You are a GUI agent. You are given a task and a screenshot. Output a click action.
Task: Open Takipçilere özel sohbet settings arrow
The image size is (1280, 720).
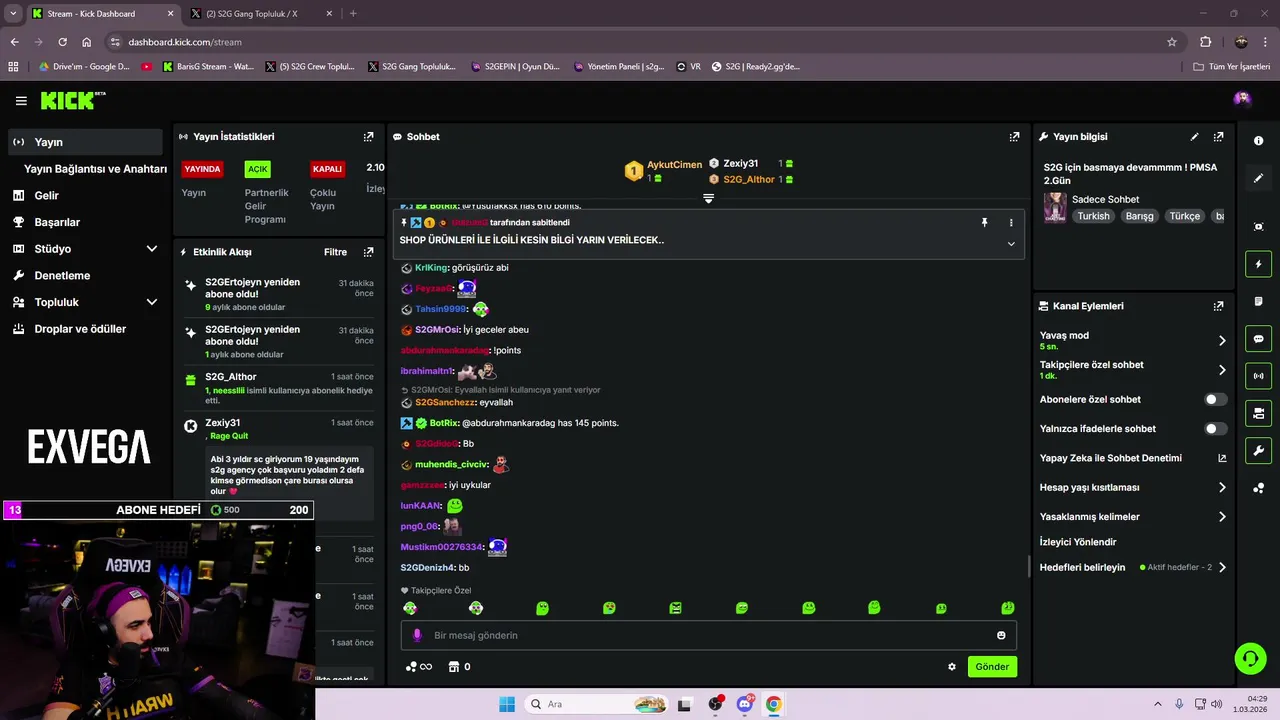click(1222, 370)
